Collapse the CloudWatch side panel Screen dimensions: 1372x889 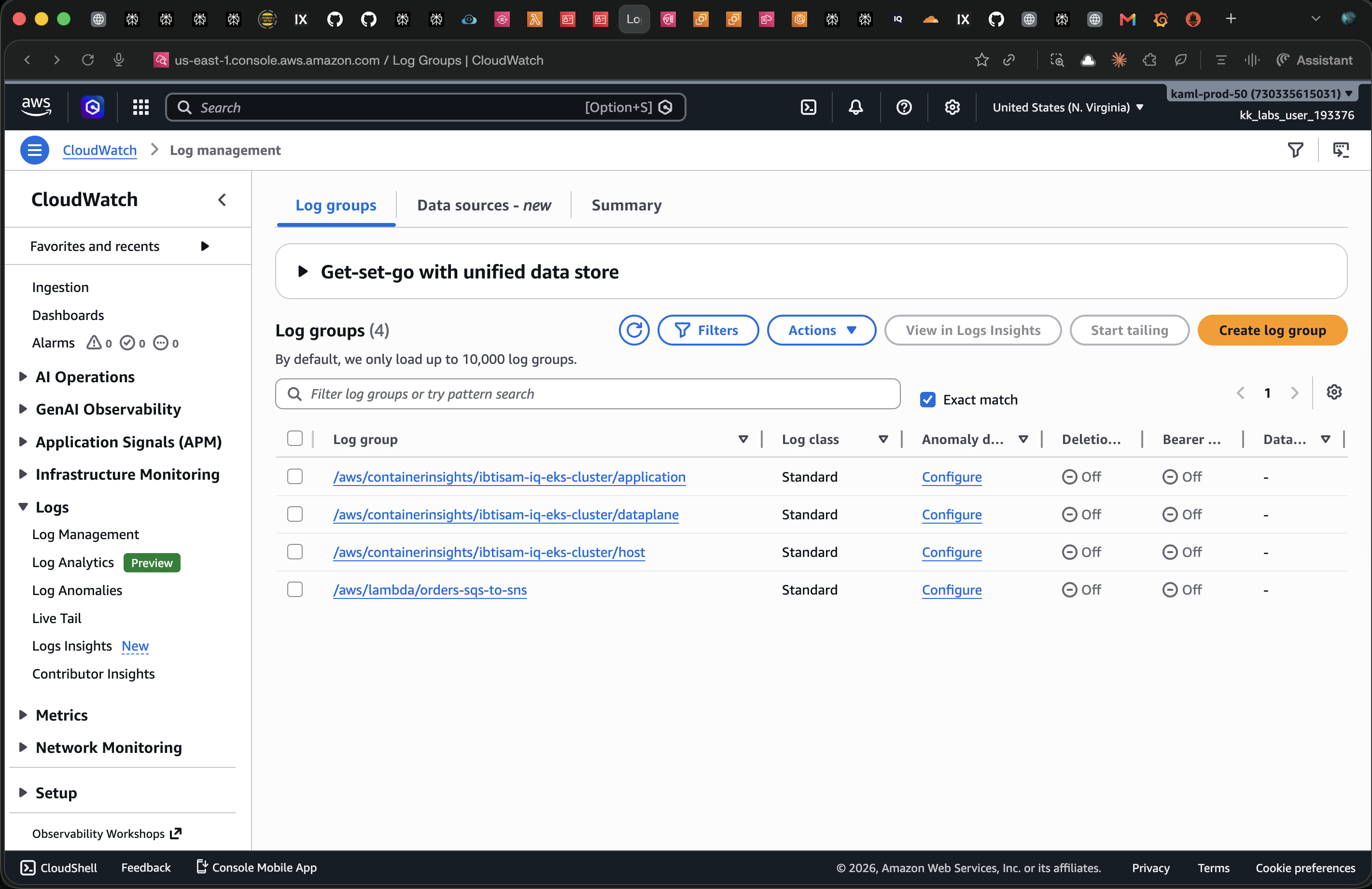pyautogui.click(x=222, y=200)
